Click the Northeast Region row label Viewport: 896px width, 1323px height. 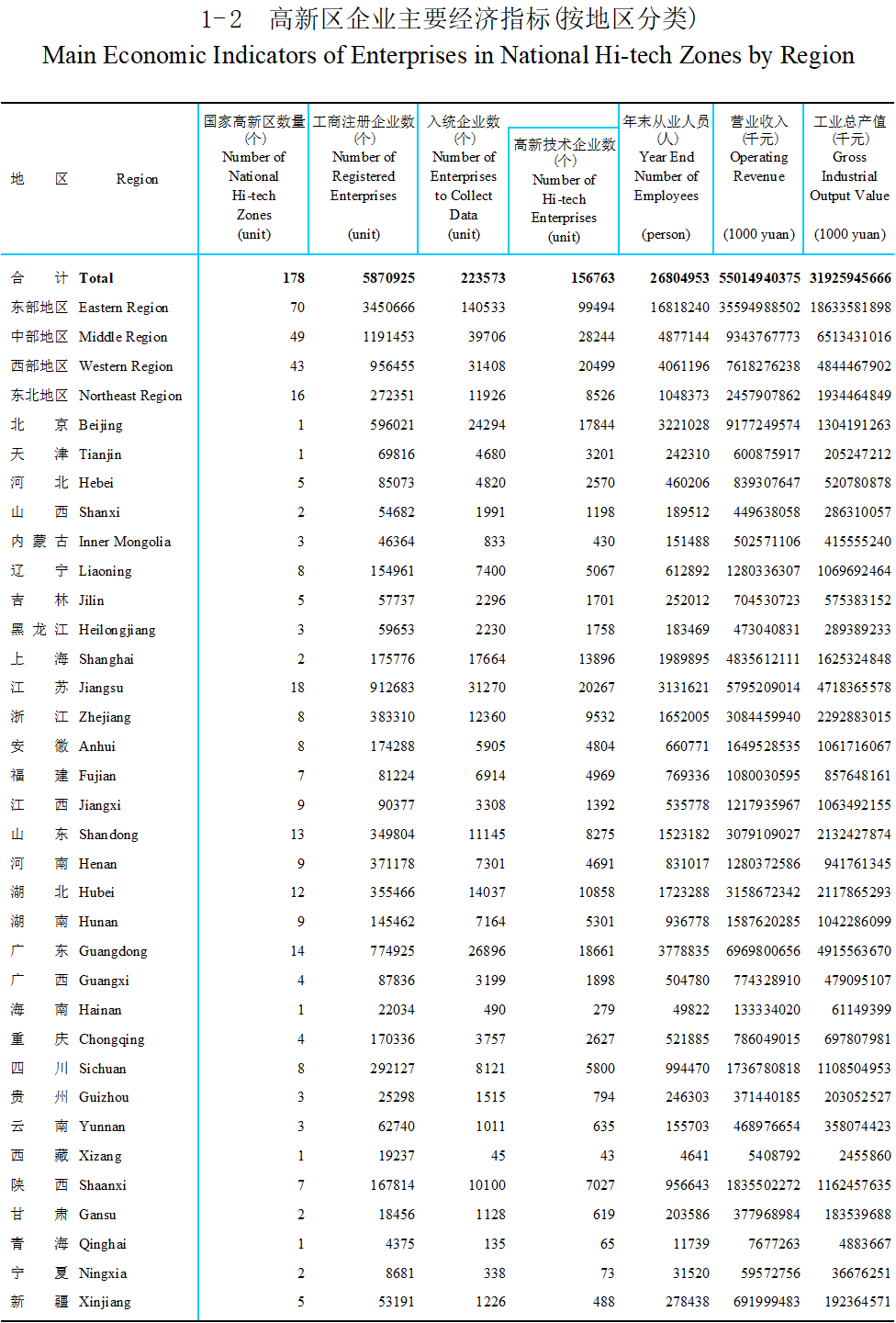(x=130, y=396)
